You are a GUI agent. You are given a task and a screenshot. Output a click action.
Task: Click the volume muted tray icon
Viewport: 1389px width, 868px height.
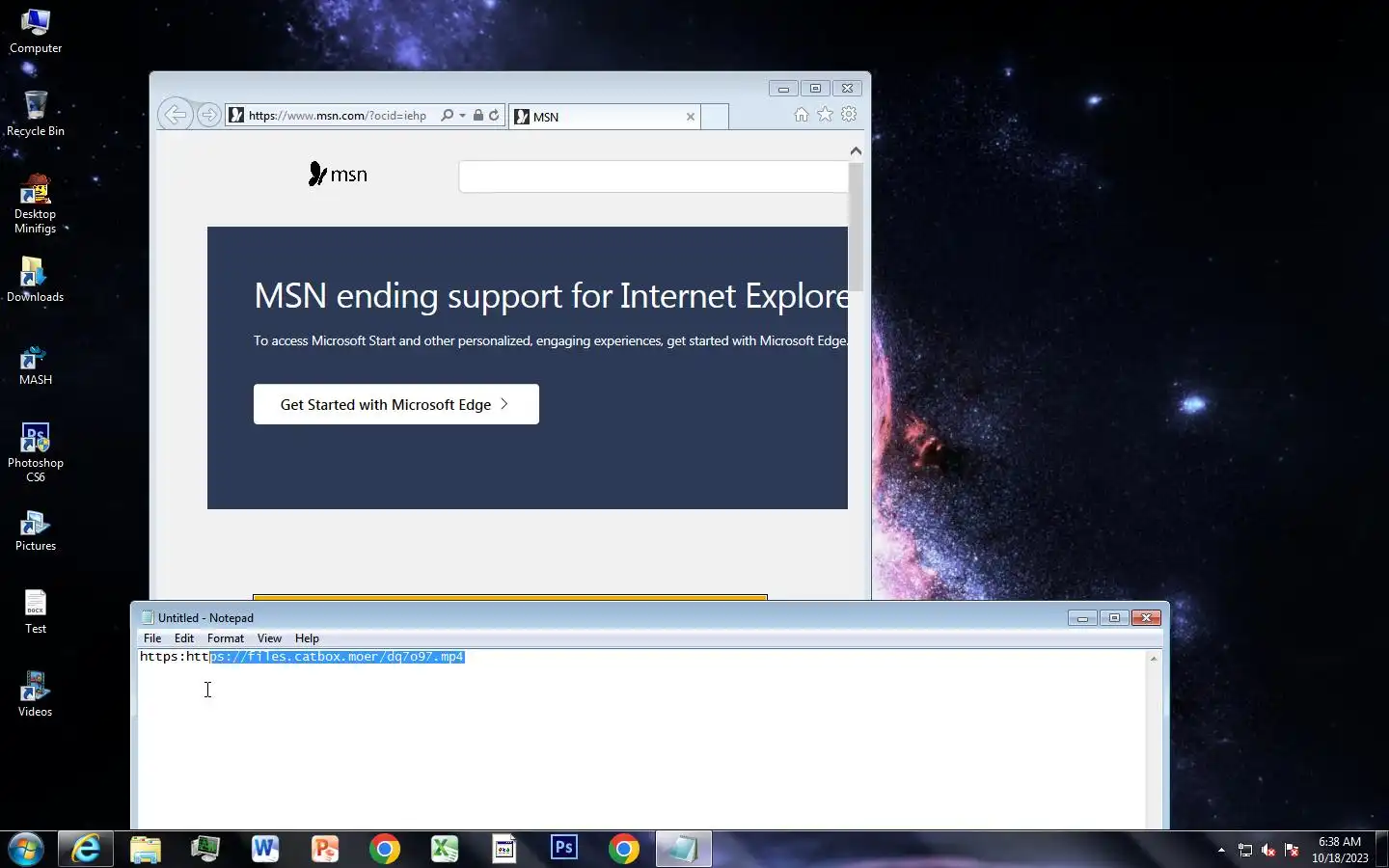(1268, 850)
